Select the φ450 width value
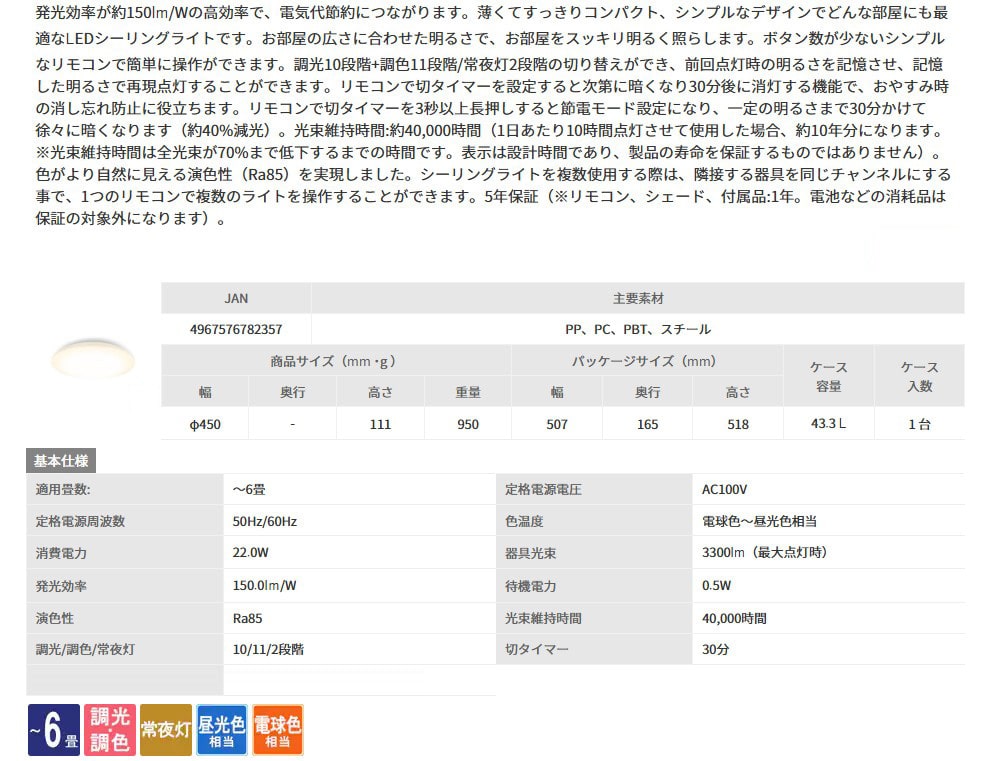Screen dimensions: 992x761 pyautogui.click(x=205, y=424)
